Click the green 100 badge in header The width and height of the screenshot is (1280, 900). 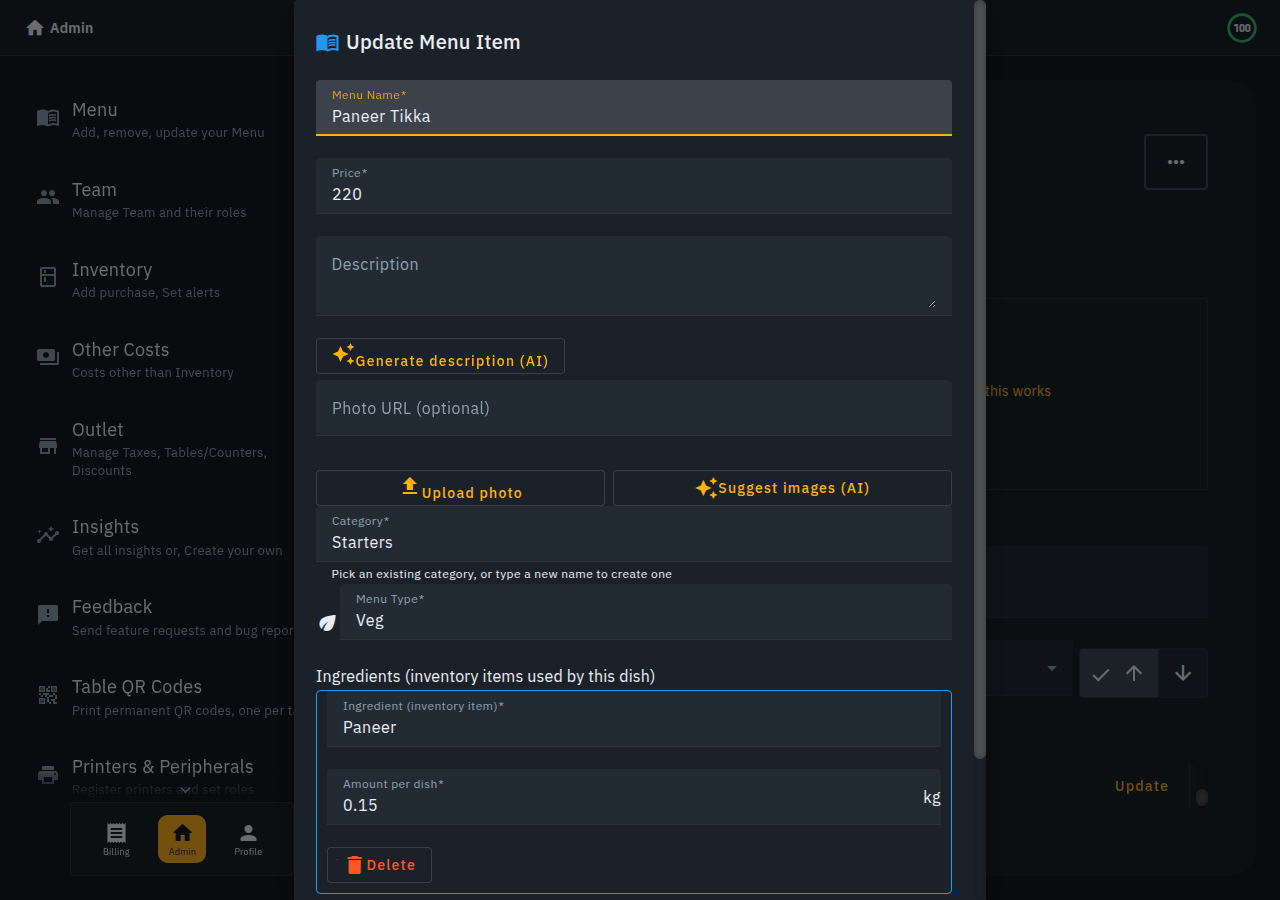click(x=1242, y=28)
